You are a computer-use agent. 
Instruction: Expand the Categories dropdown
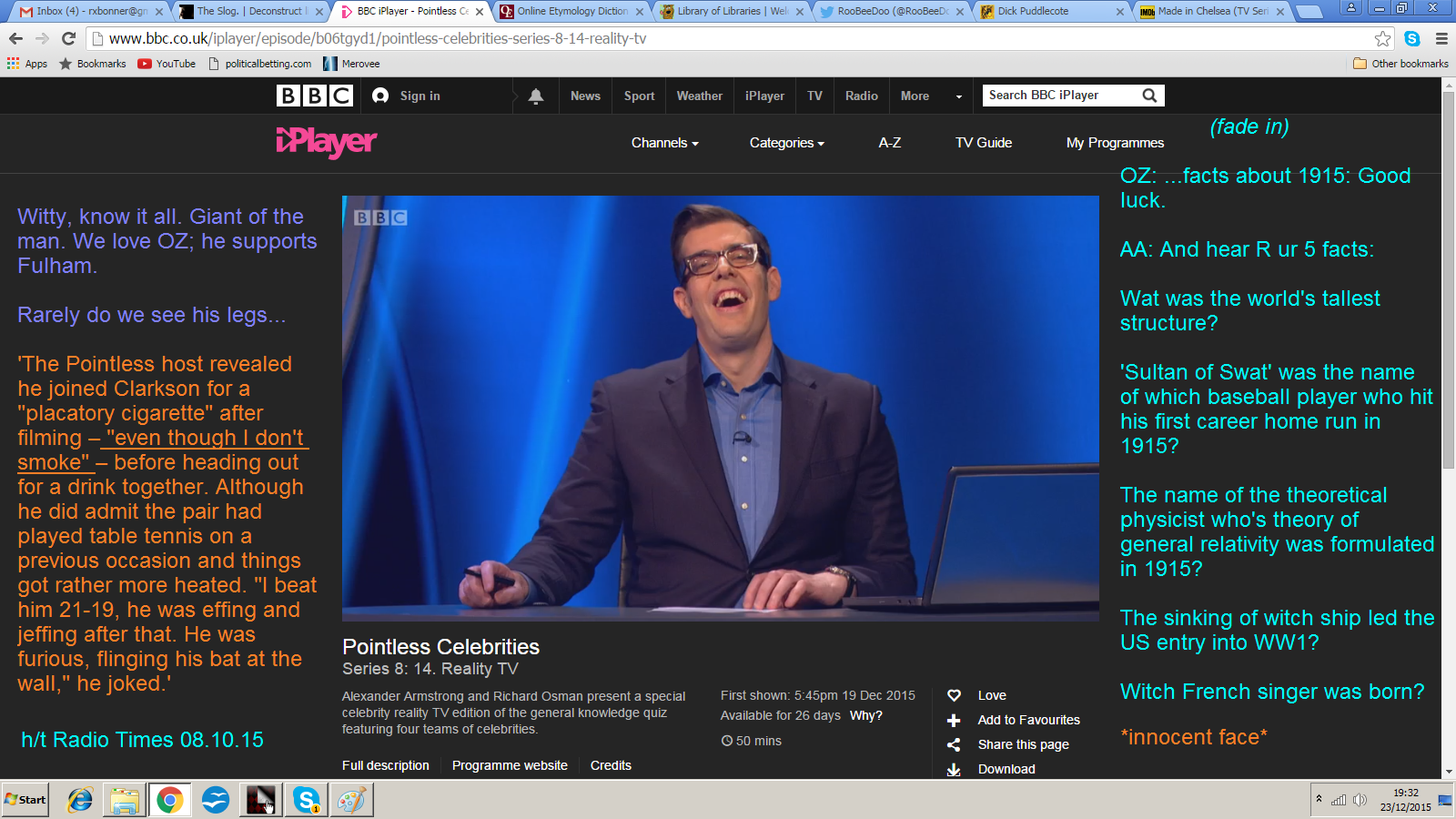(x=786, y=143)
